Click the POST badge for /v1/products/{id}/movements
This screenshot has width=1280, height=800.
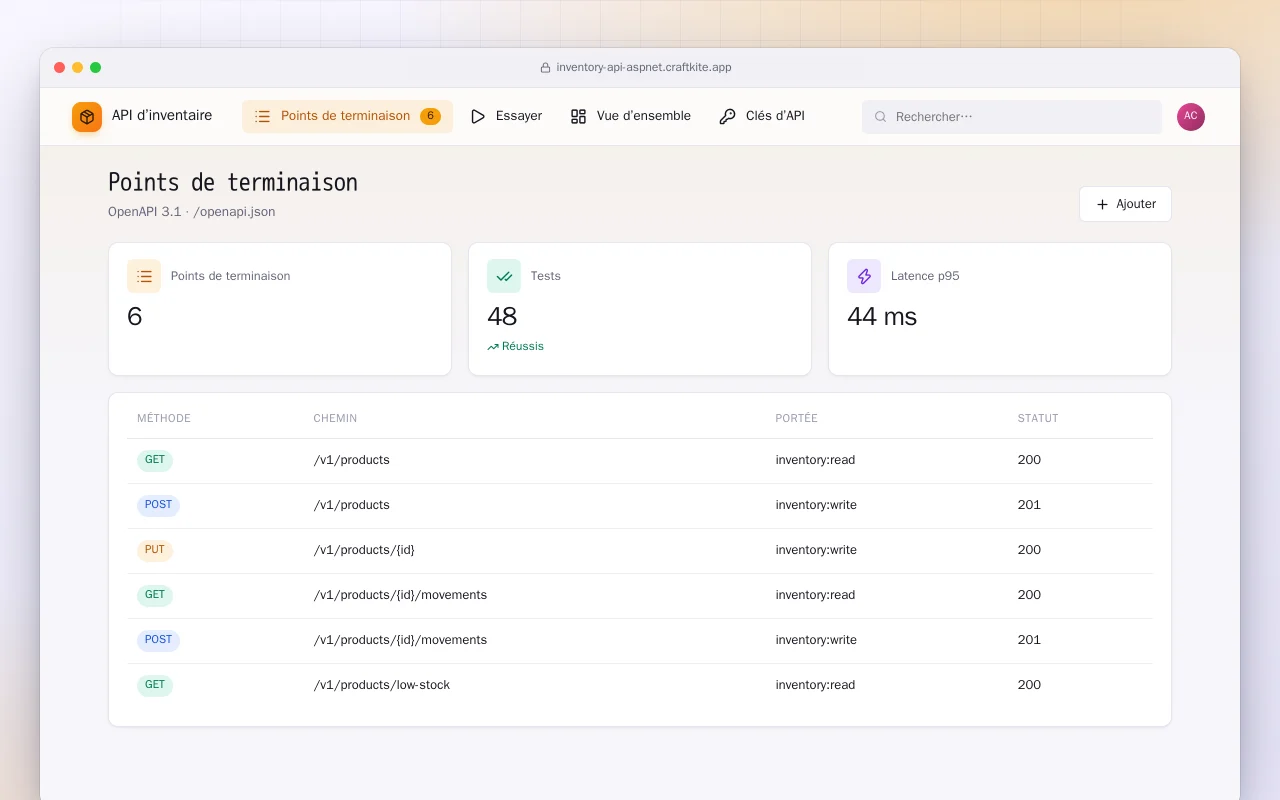click(x=158, y=641)
